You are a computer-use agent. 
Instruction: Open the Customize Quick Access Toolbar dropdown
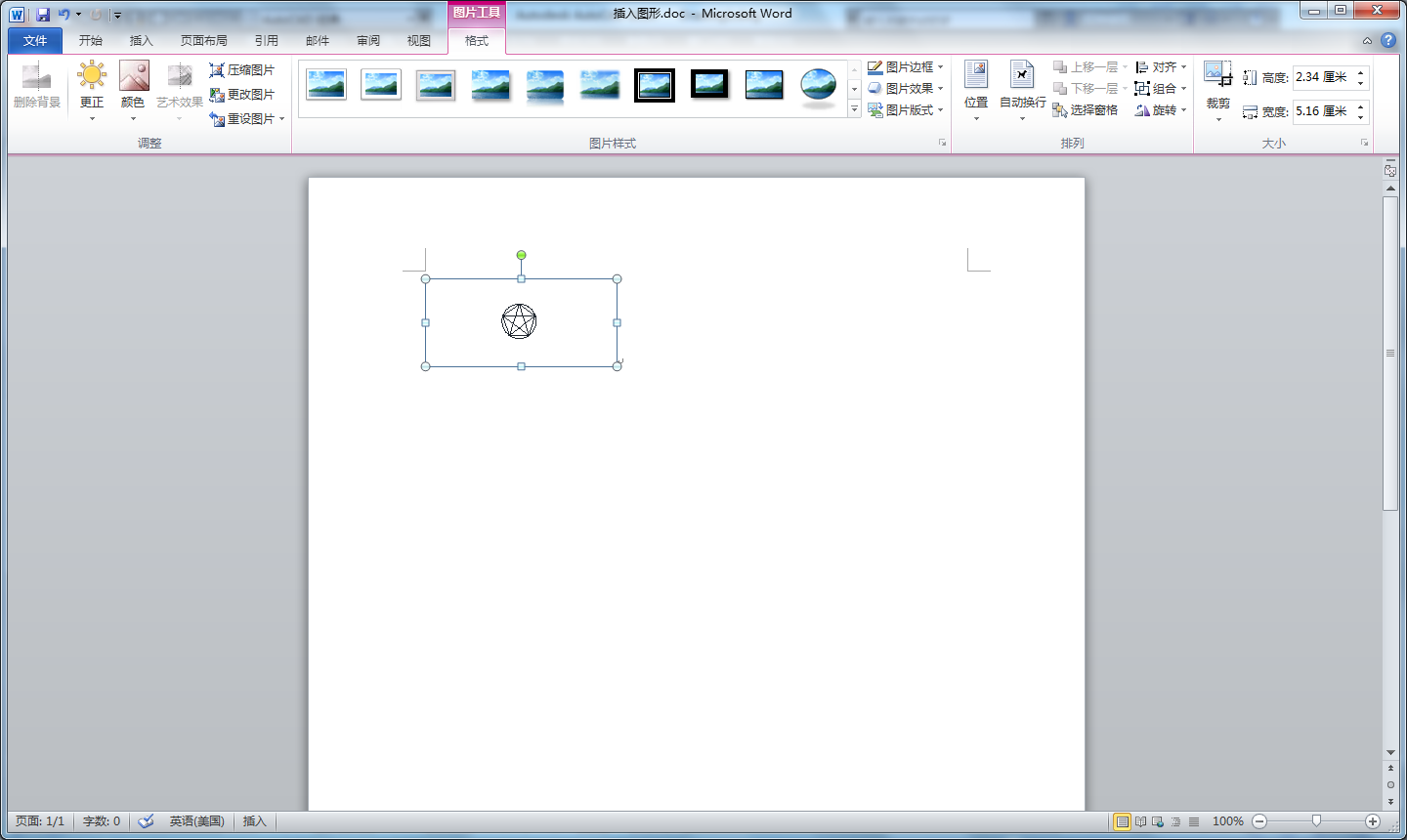point(117,15)
